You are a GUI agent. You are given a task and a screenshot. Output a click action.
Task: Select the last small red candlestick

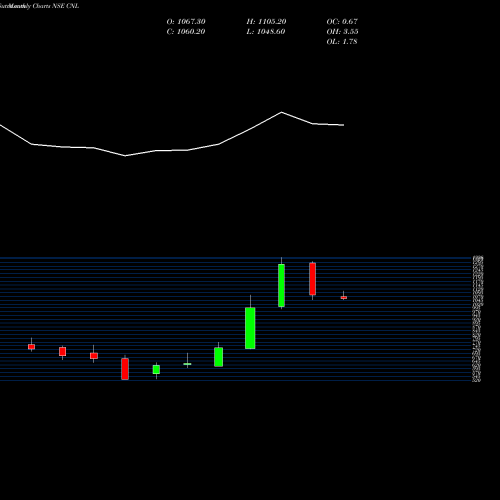coord(344,297)
